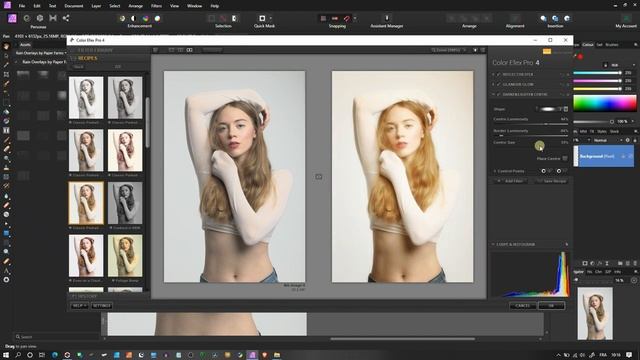640x360 pixels.
Task: Pick a color from the spectrum box
Action: [x=604, y=103]
